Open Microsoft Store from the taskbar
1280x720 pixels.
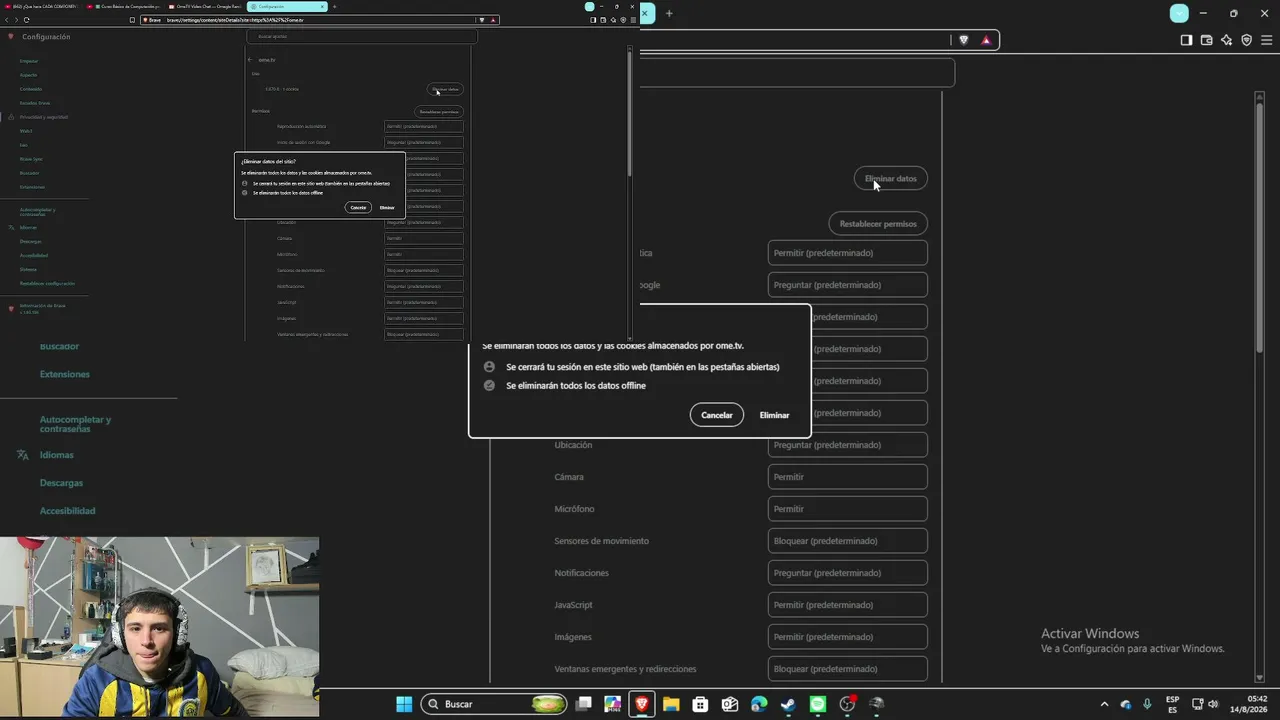pos(700,704)
